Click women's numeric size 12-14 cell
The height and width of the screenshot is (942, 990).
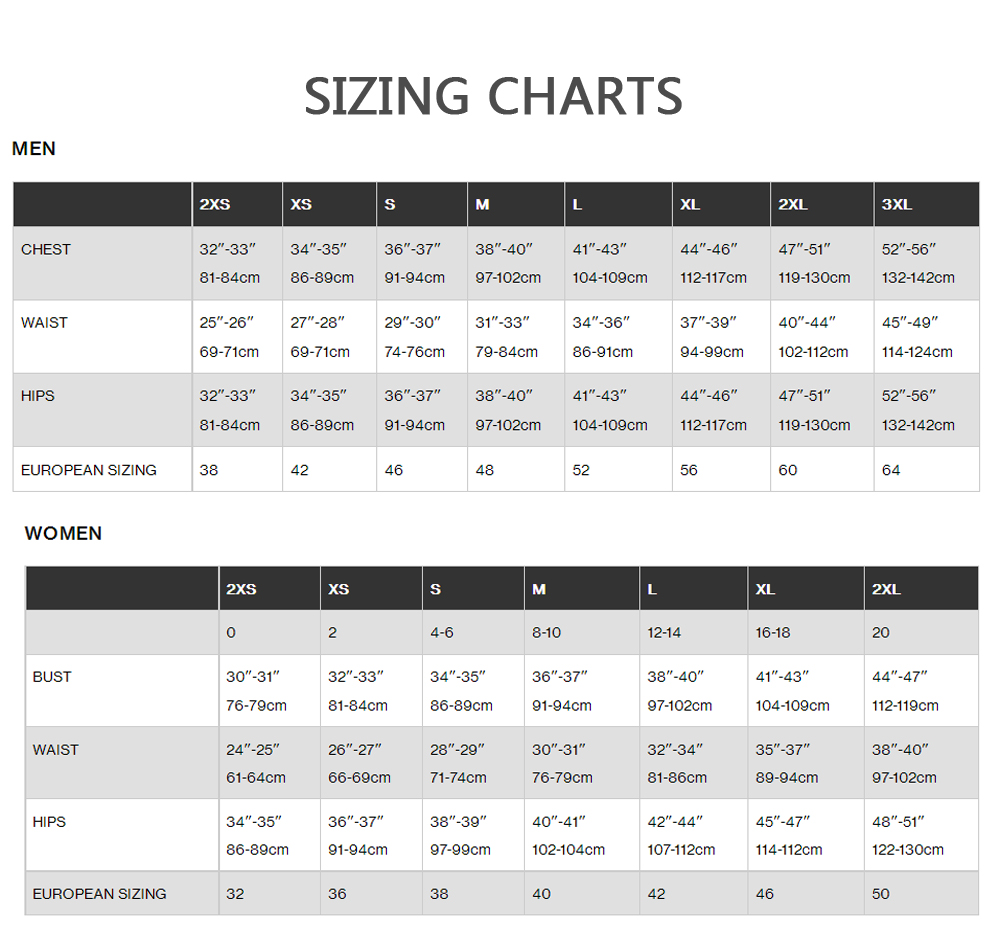tap(664, 633)
